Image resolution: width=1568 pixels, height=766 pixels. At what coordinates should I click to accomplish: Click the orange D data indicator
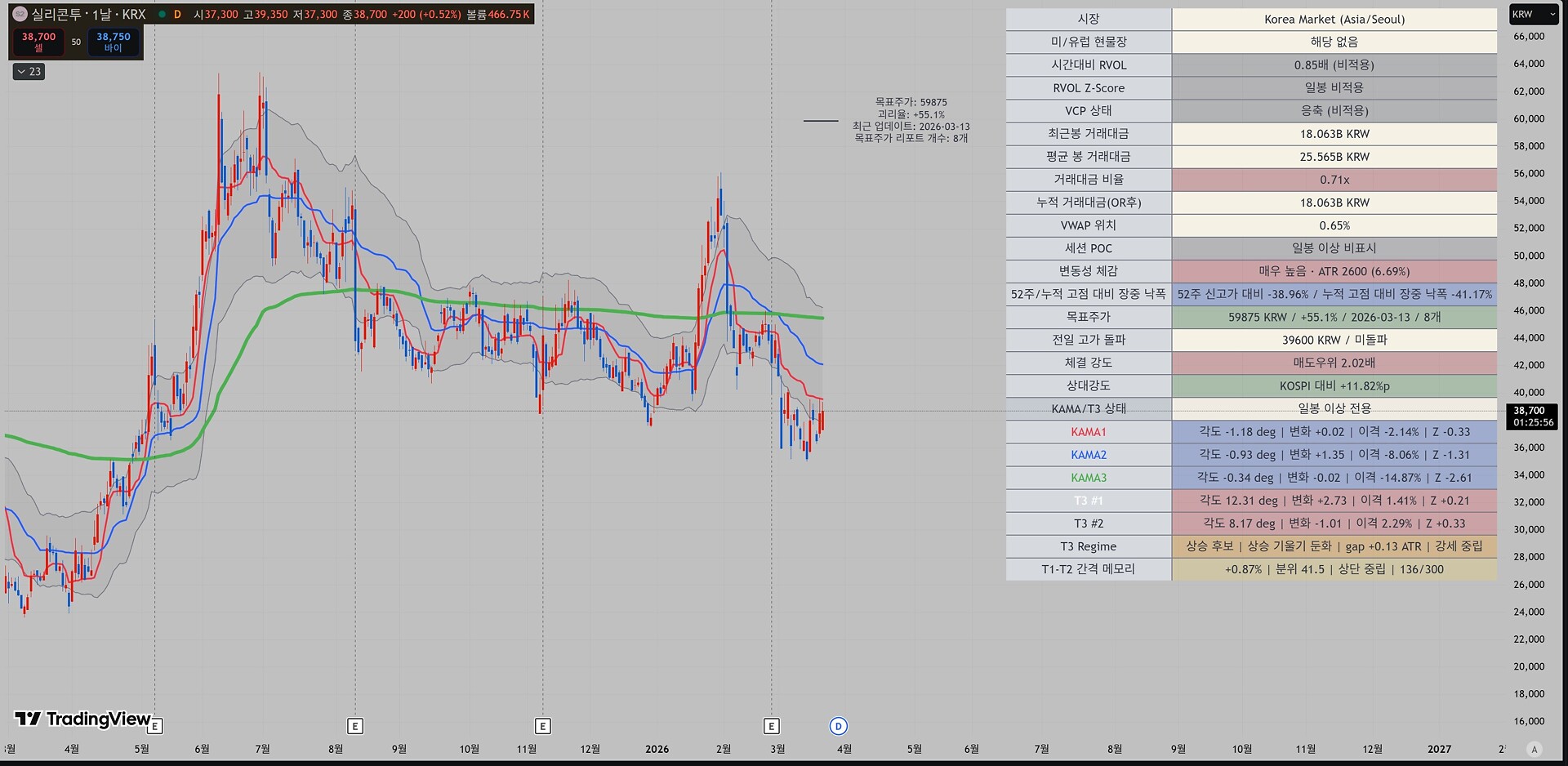[x=177, y=14]
